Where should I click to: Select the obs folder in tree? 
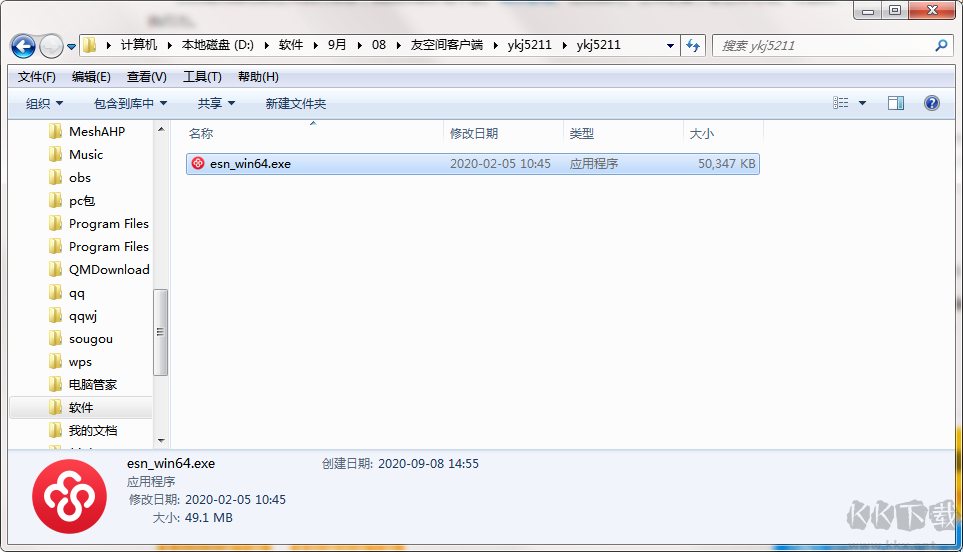(x=80, y=177)
